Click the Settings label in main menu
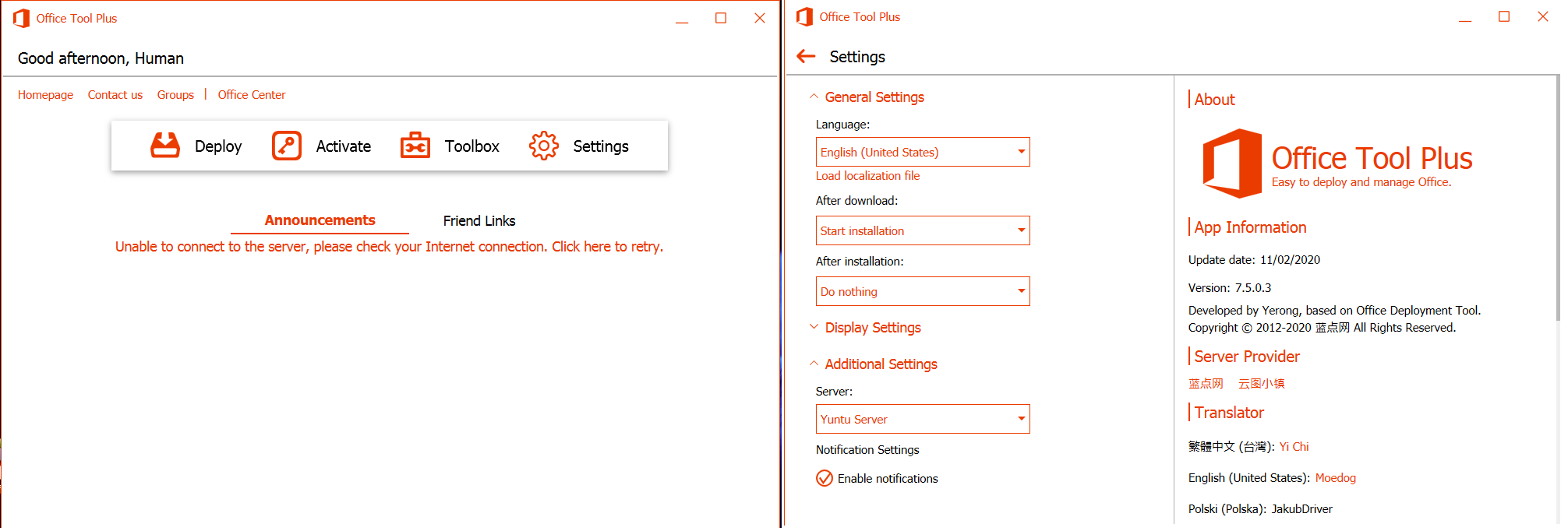1568x531 pixels. pos(601,146)
